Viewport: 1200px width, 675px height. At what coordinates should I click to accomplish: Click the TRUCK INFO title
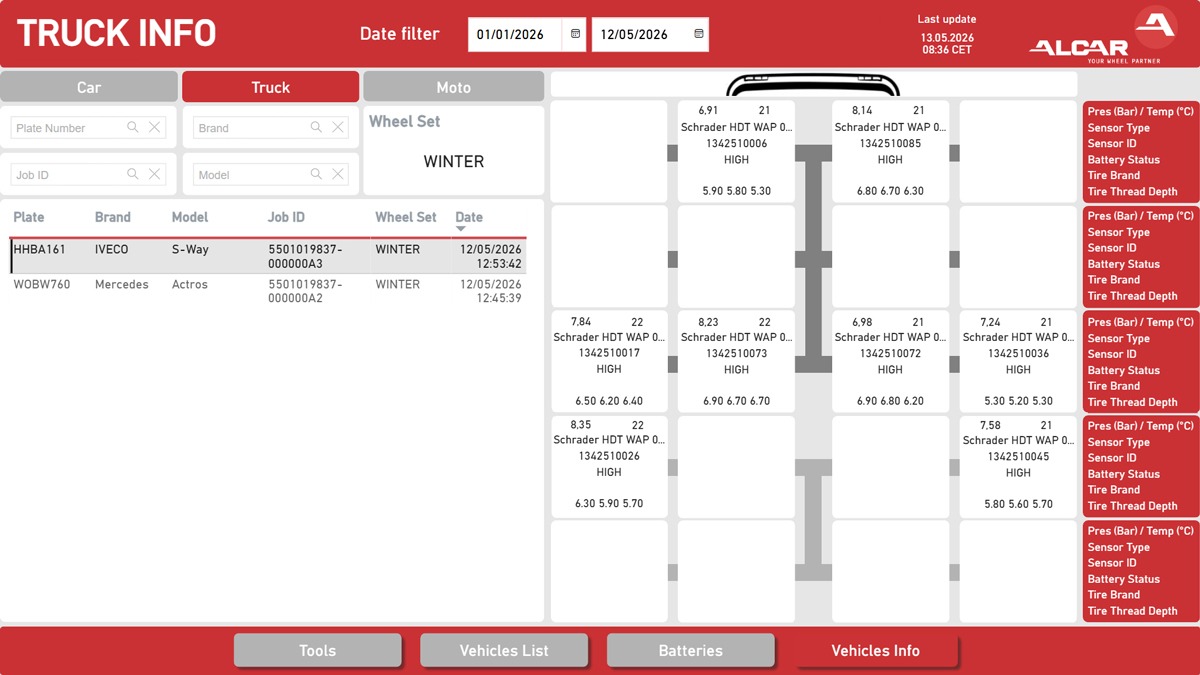tap(116, 33)
